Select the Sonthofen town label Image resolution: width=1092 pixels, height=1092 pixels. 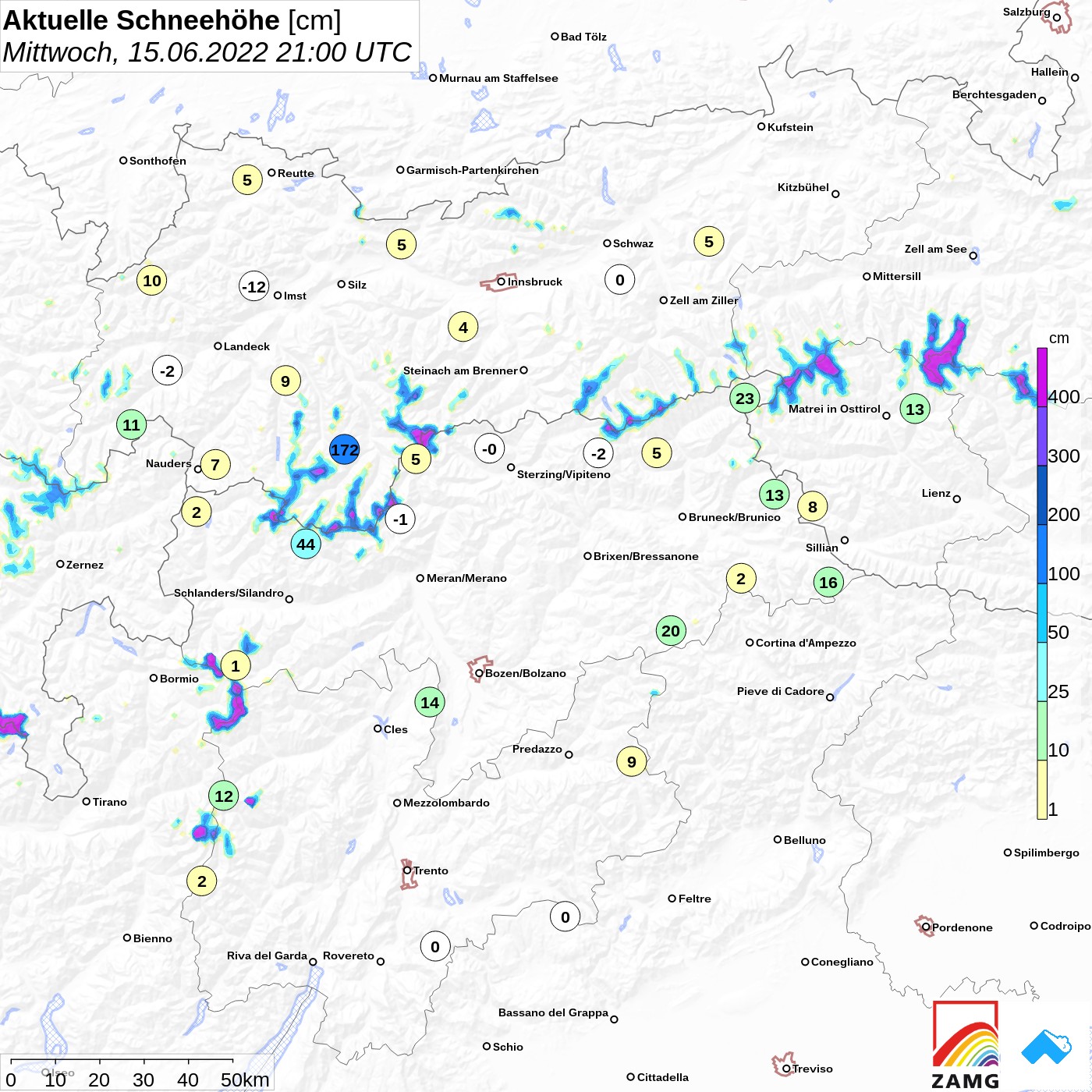(158, 161)
